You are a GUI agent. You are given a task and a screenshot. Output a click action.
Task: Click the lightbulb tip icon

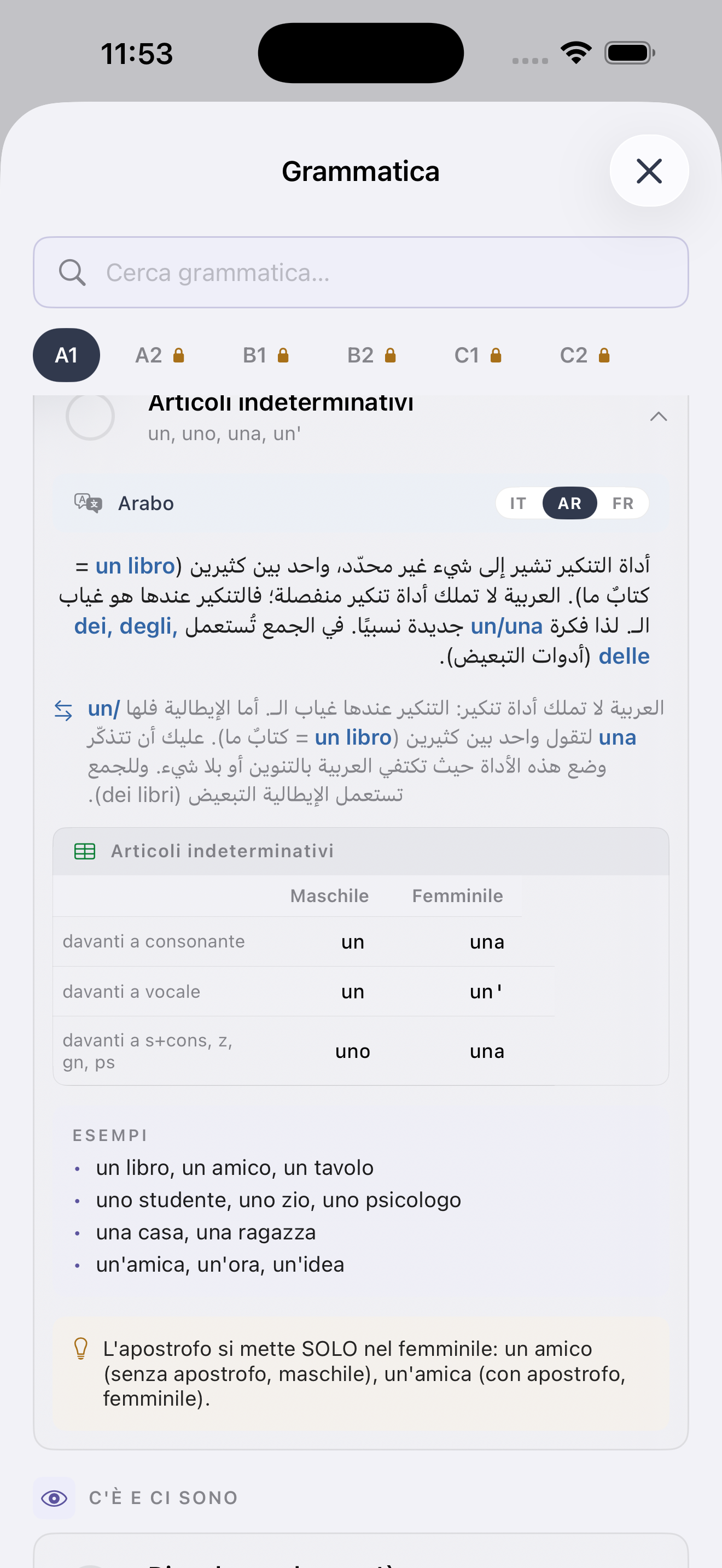click(81, 1348)
